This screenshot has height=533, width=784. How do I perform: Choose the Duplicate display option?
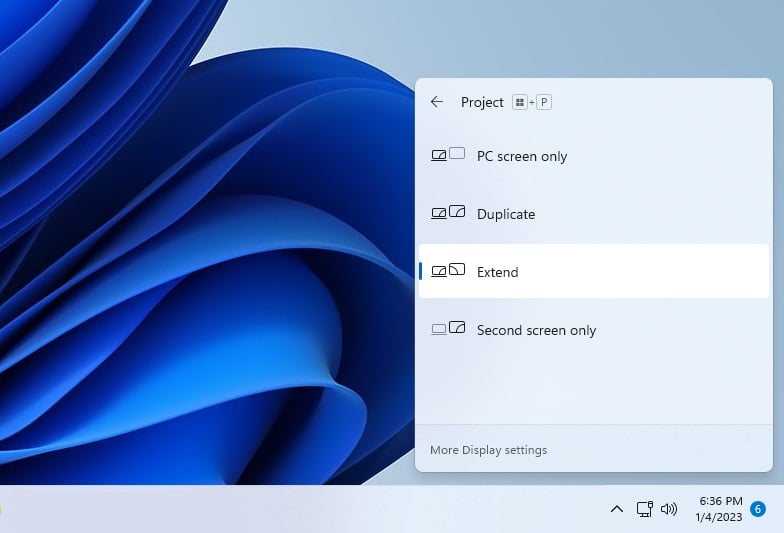coord(594,214)
